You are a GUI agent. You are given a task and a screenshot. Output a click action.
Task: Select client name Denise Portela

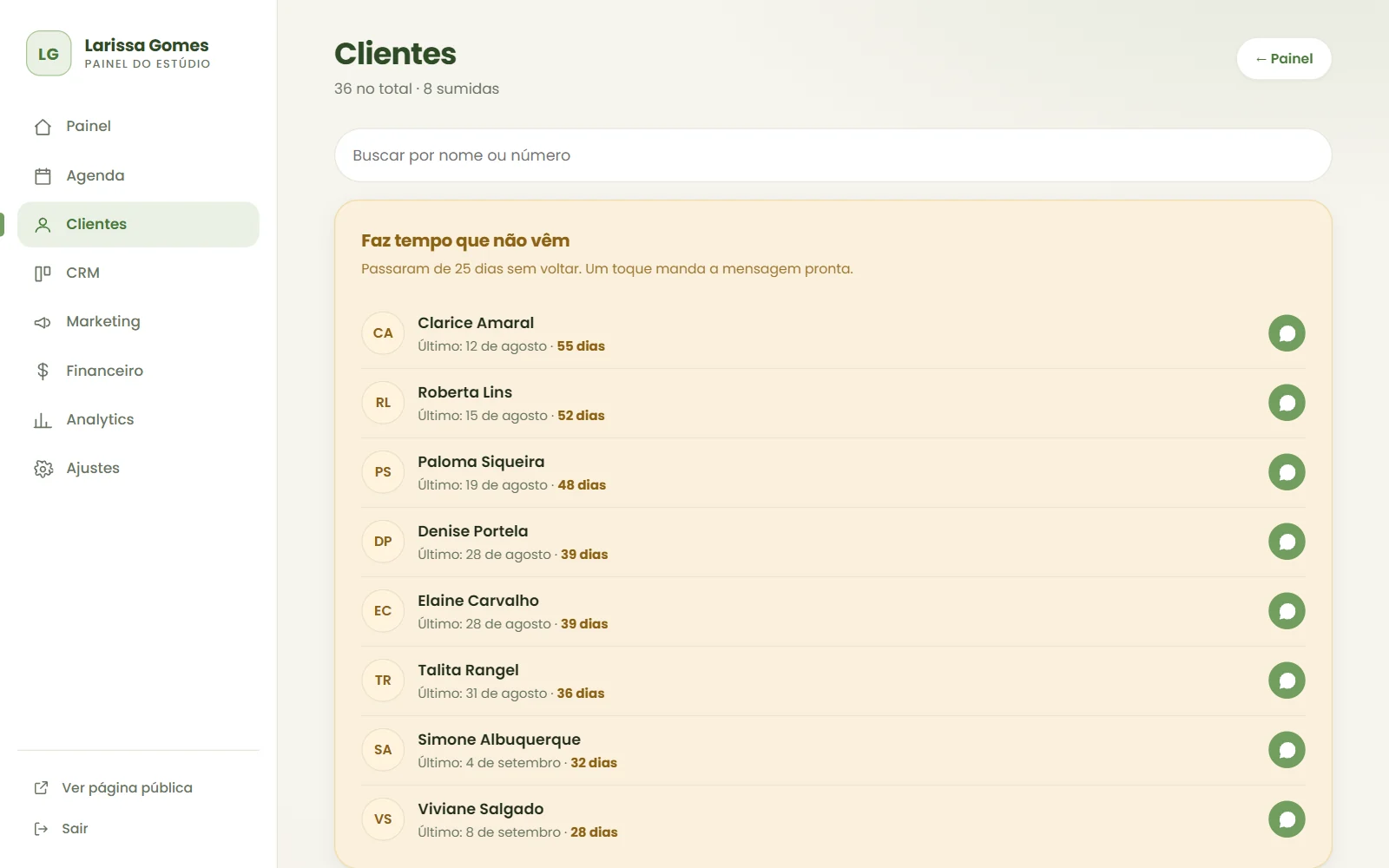tap(472, 531)
